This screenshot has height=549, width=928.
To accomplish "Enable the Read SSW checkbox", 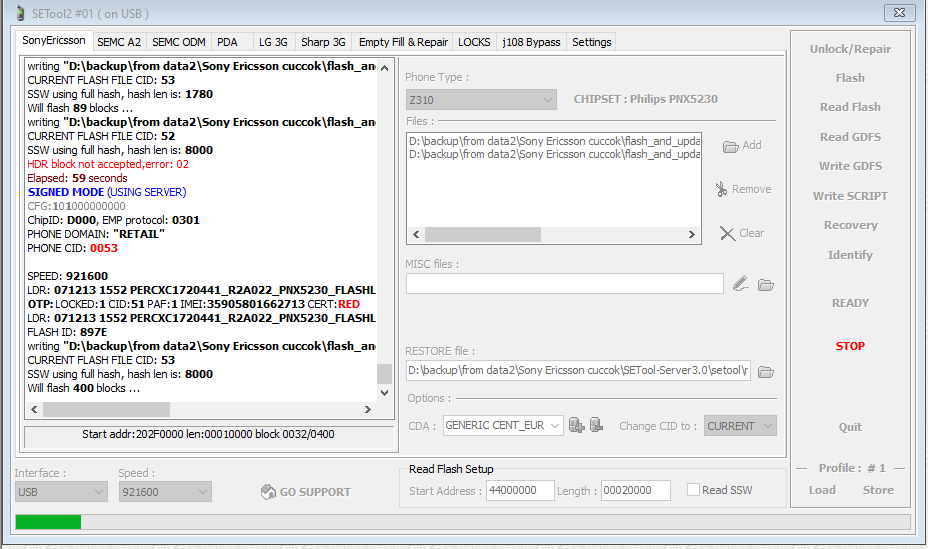I will (x=694, y=490).
